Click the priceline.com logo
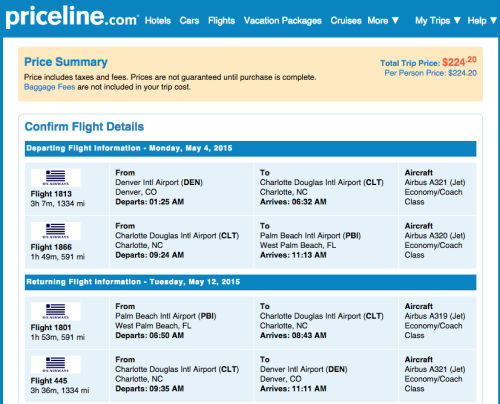This screenshot has height=404, width=500. [x=72, y=17]
